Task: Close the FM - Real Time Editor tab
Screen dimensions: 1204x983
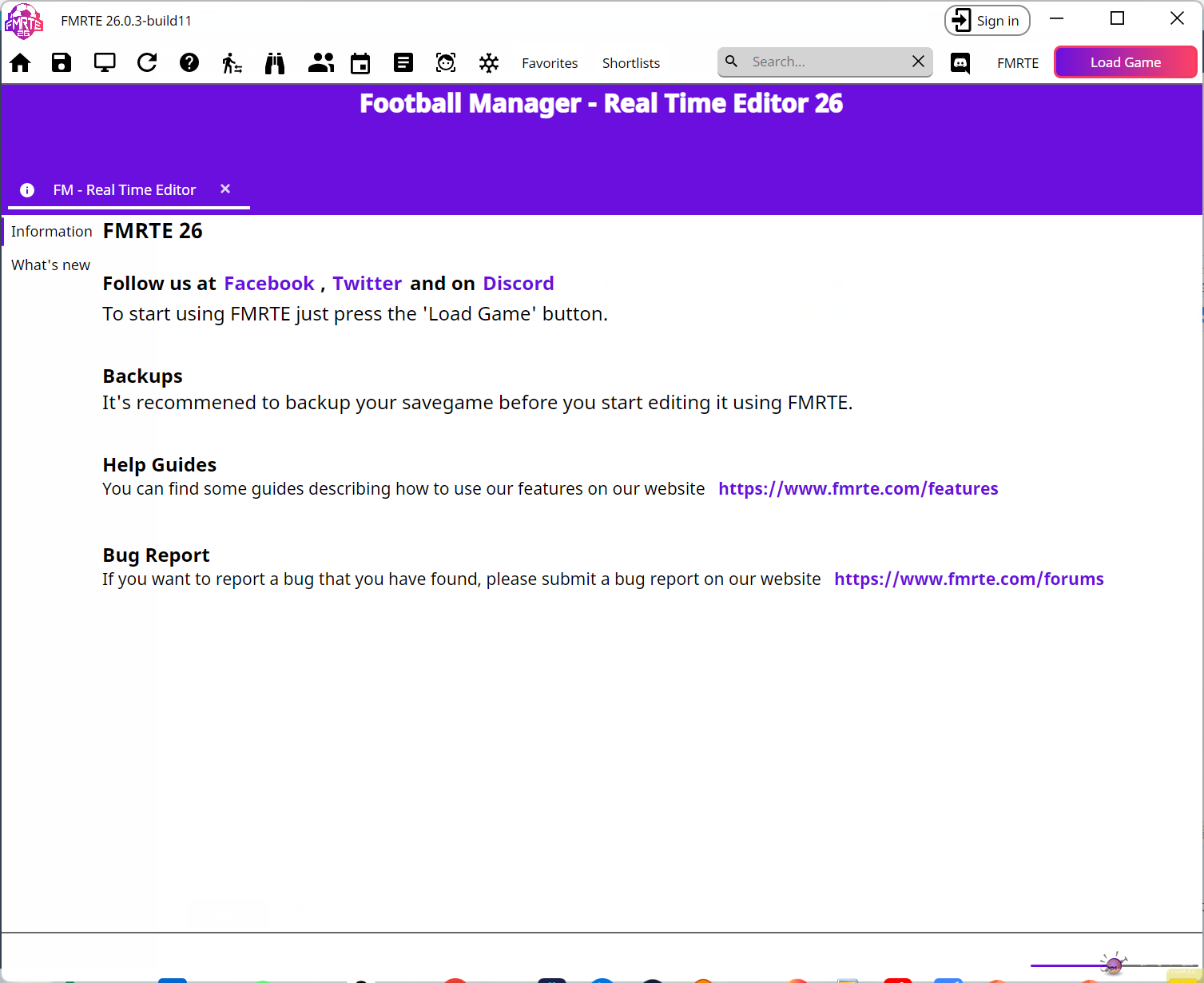Action: (x=225, y=189)
